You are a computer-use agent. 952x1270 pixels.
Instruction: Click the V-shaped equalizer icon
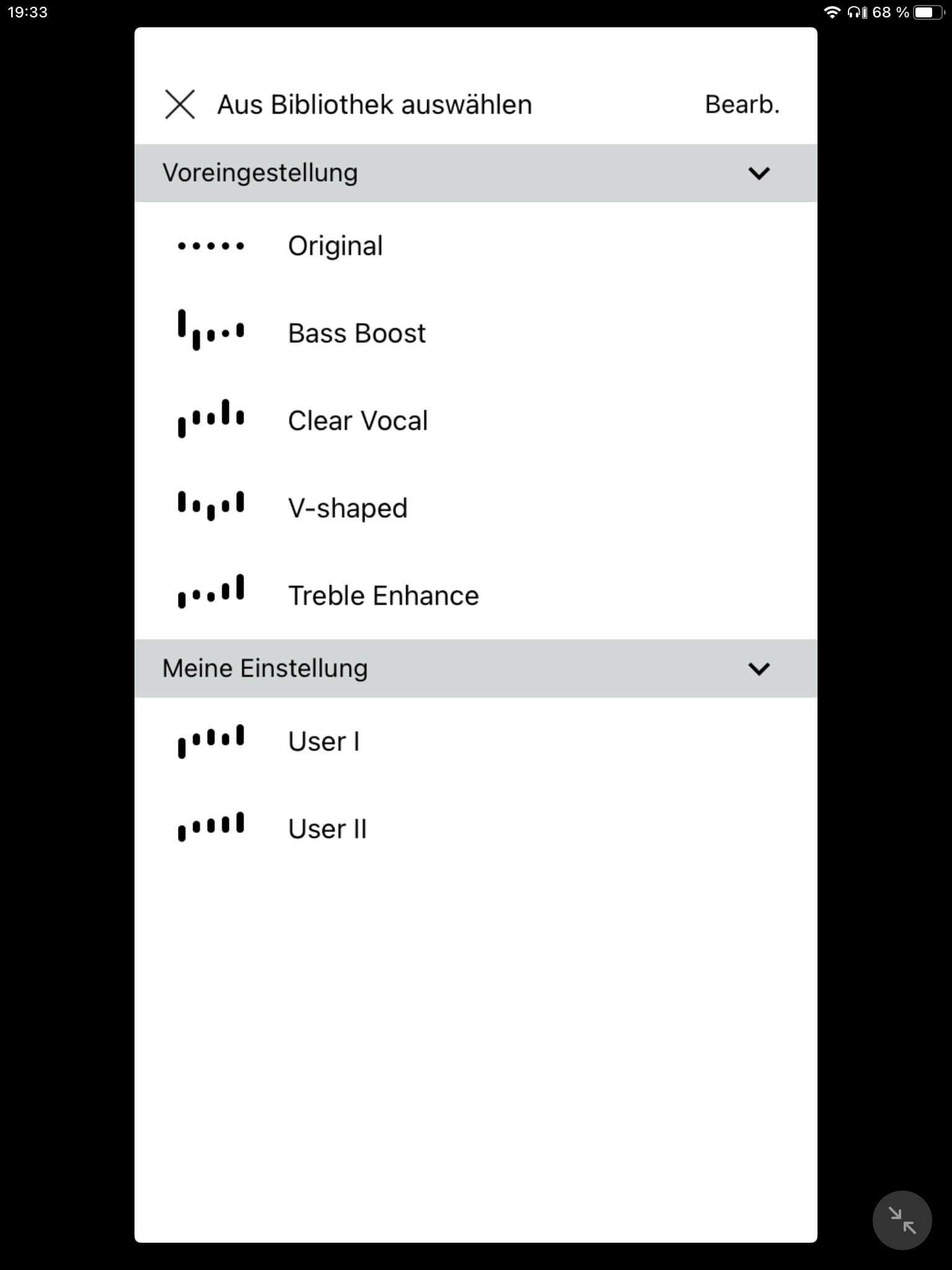click(x=211, y=505)
